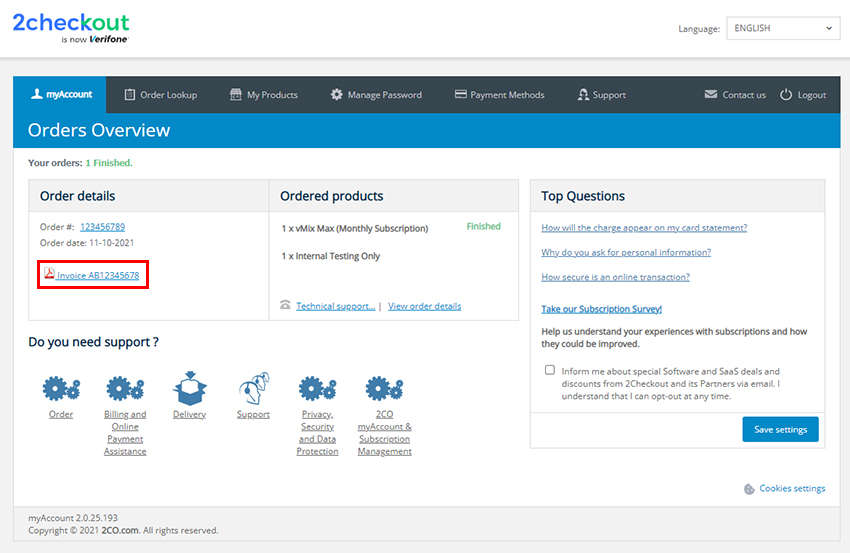Open Billing and Online Payment Assistance icon

(125, 387)
